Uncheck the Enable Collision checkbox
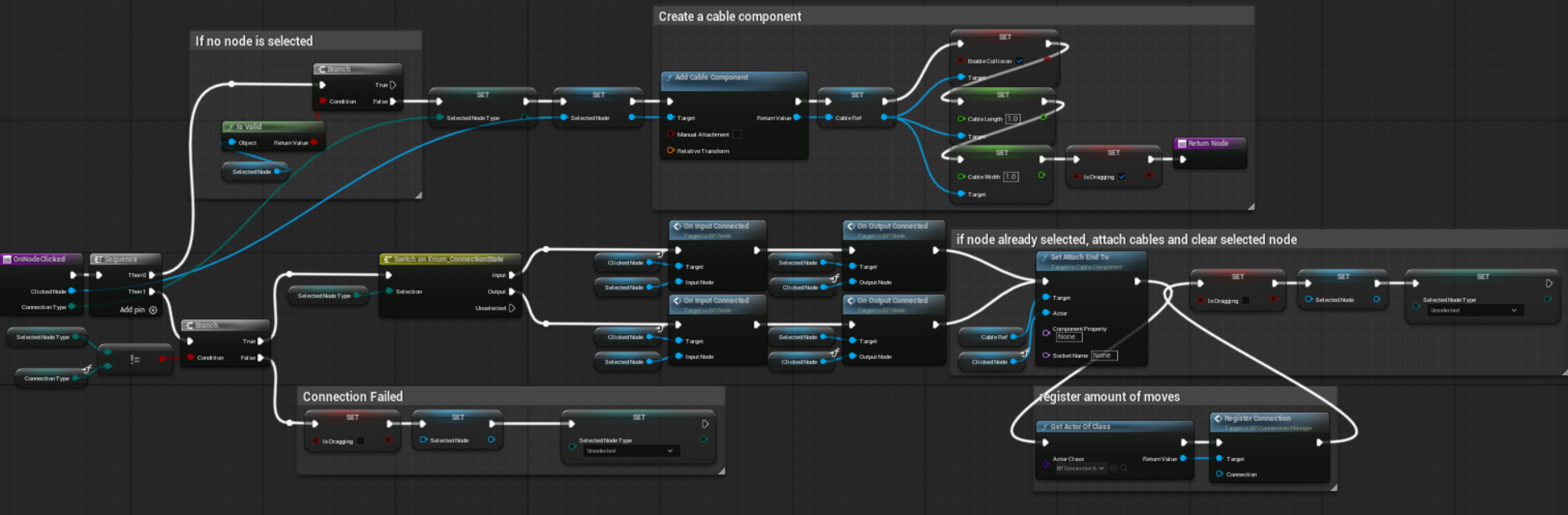1568x515 pixels. click(x=1019, y=60)
